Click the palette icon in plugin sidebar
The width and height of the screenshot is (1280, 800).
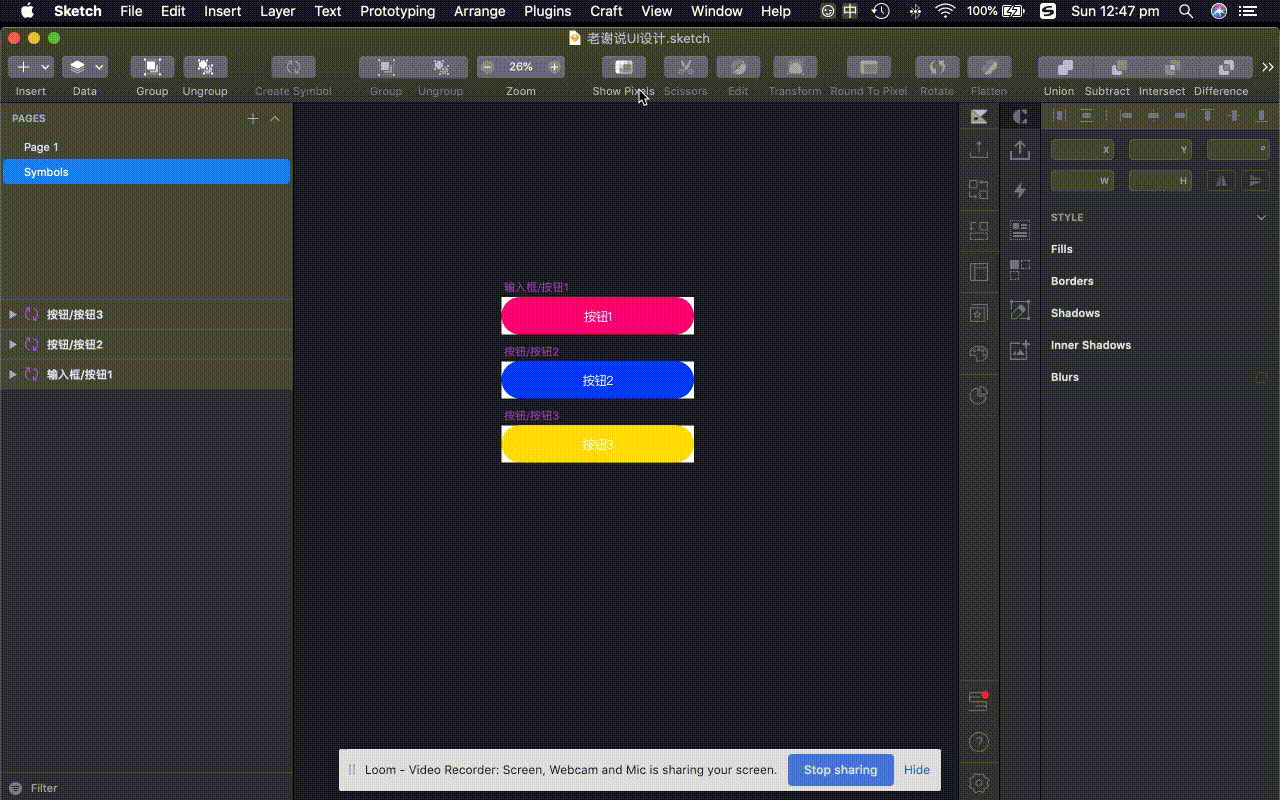[x=979, y=353]
